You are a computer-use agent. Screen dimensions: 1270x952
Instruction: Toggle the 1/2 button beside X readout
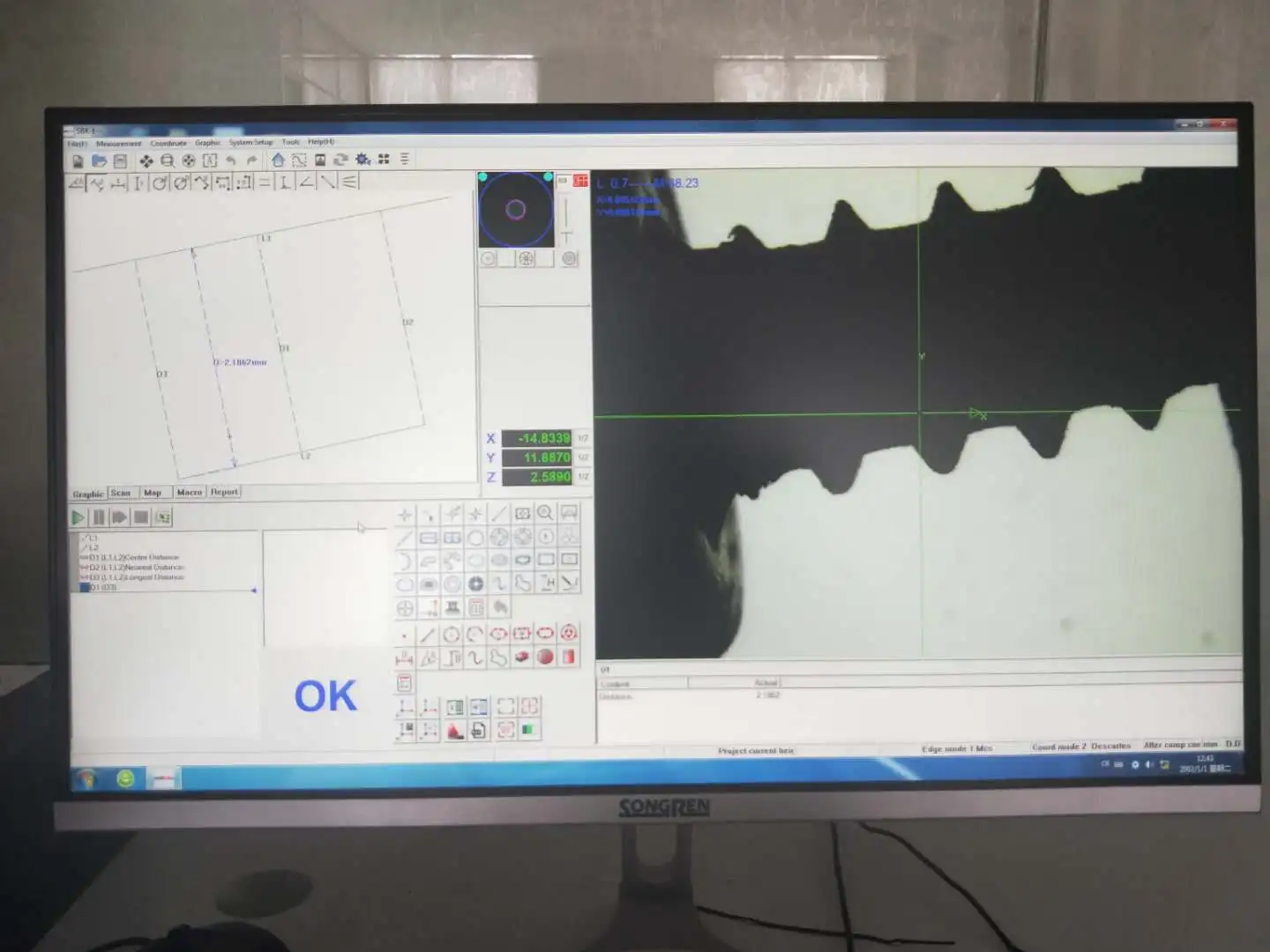coord(583,438)
